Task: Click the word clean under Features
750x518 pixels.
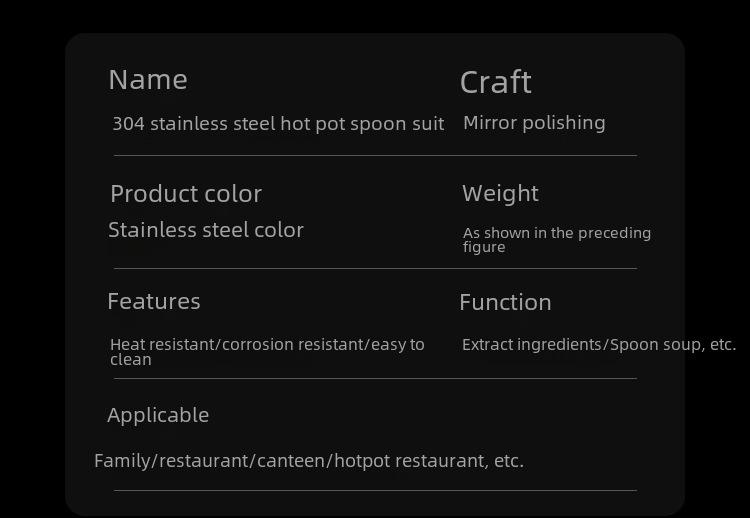Action: tap(131, 360)
